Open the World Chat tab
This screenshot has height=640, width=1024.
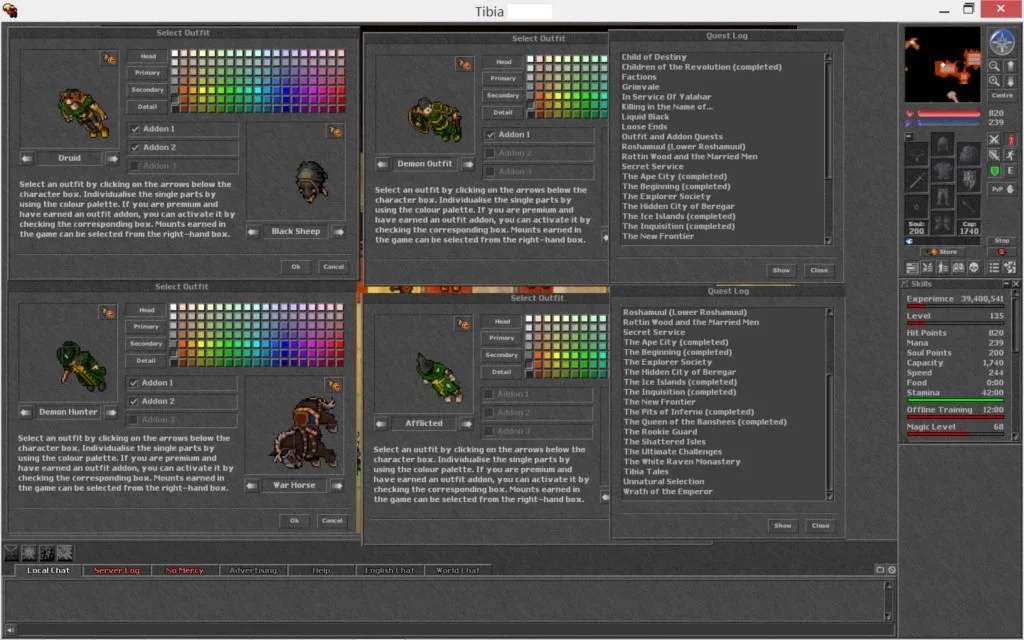click(x=458, y=570)
